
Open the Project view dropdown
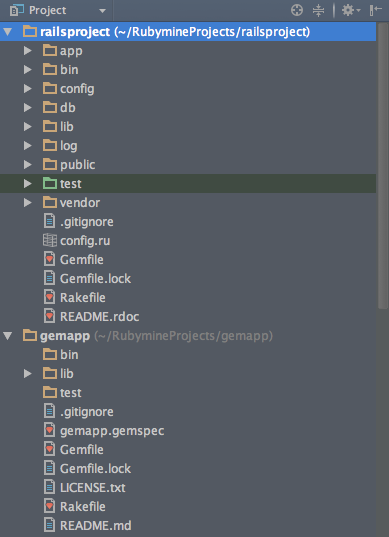point(102,11)
